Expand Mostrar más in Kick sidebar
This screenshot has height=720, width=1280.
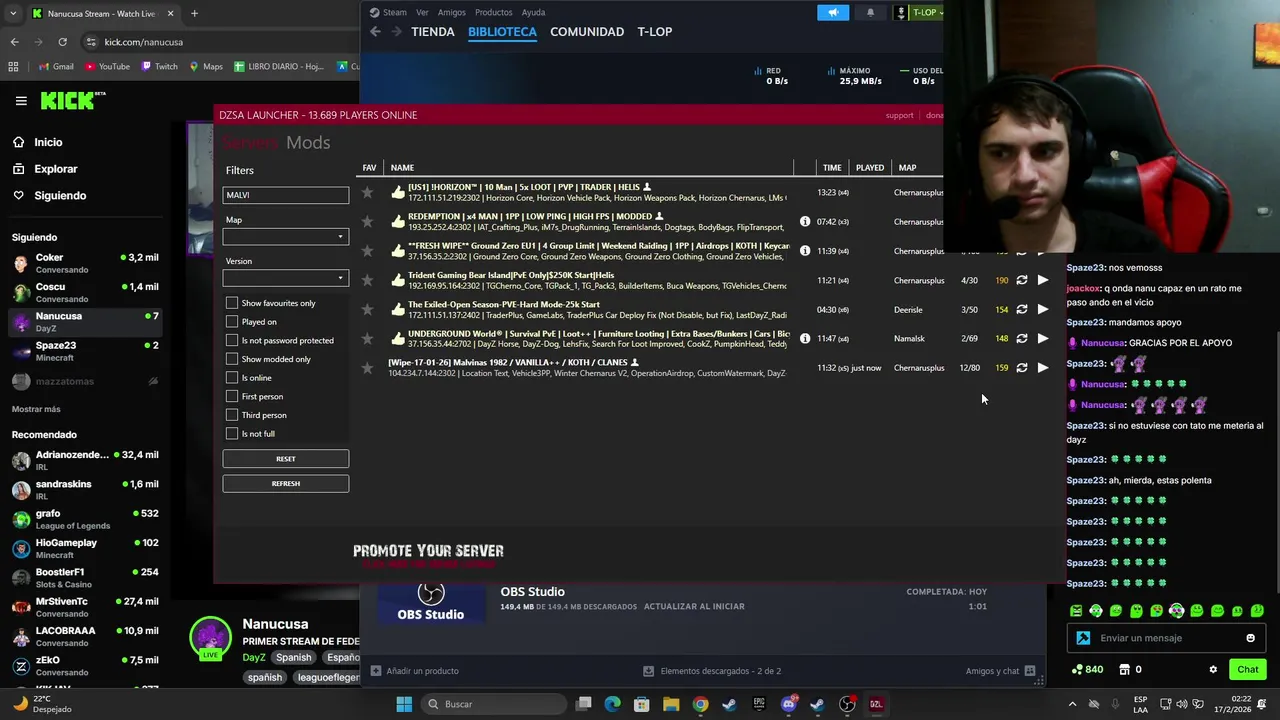tap(36, 409)
